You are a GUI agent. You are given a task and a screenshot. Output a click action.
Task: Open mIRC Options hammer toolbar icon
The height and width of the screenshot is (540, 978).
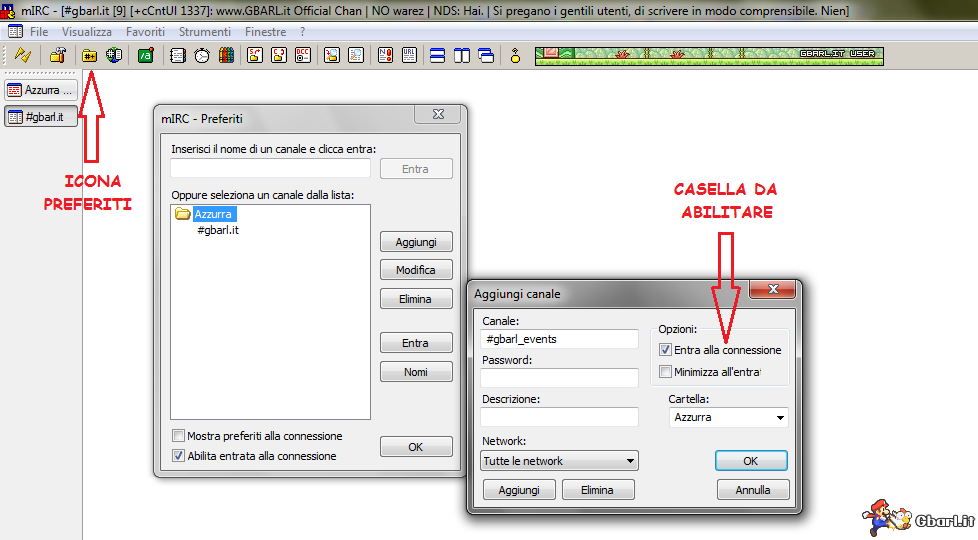click(x=58, y=55)
